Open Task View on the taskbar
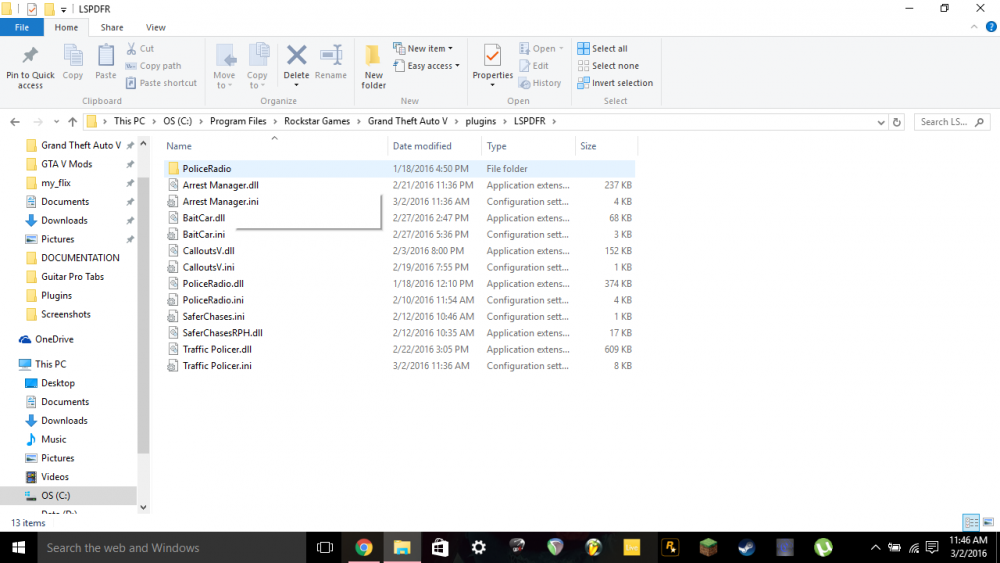Image resolution: width=1000 pixels, height=563 pixels. [325, 548]
